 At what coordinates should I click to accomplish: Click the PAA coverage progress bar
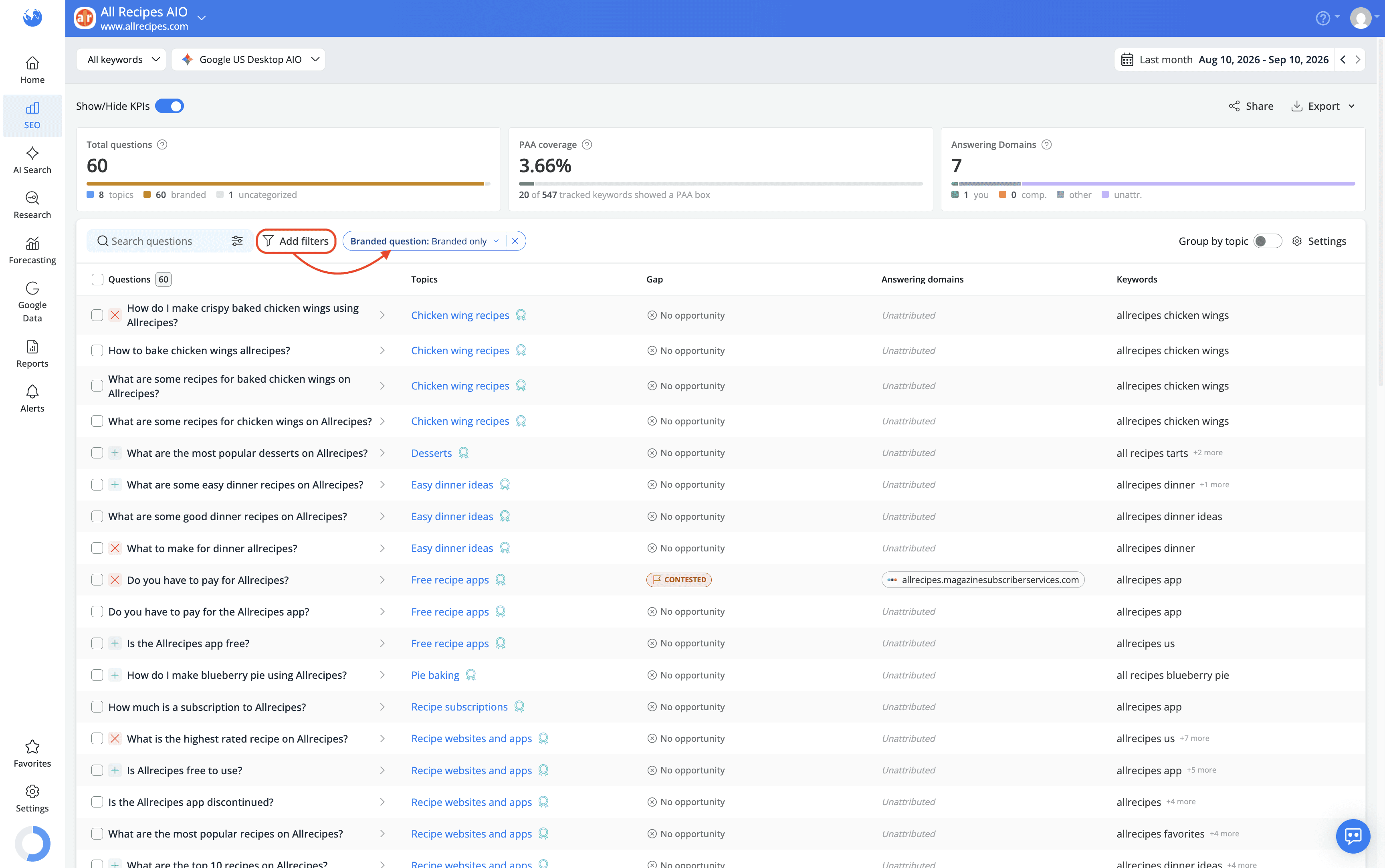pos(721,184)
